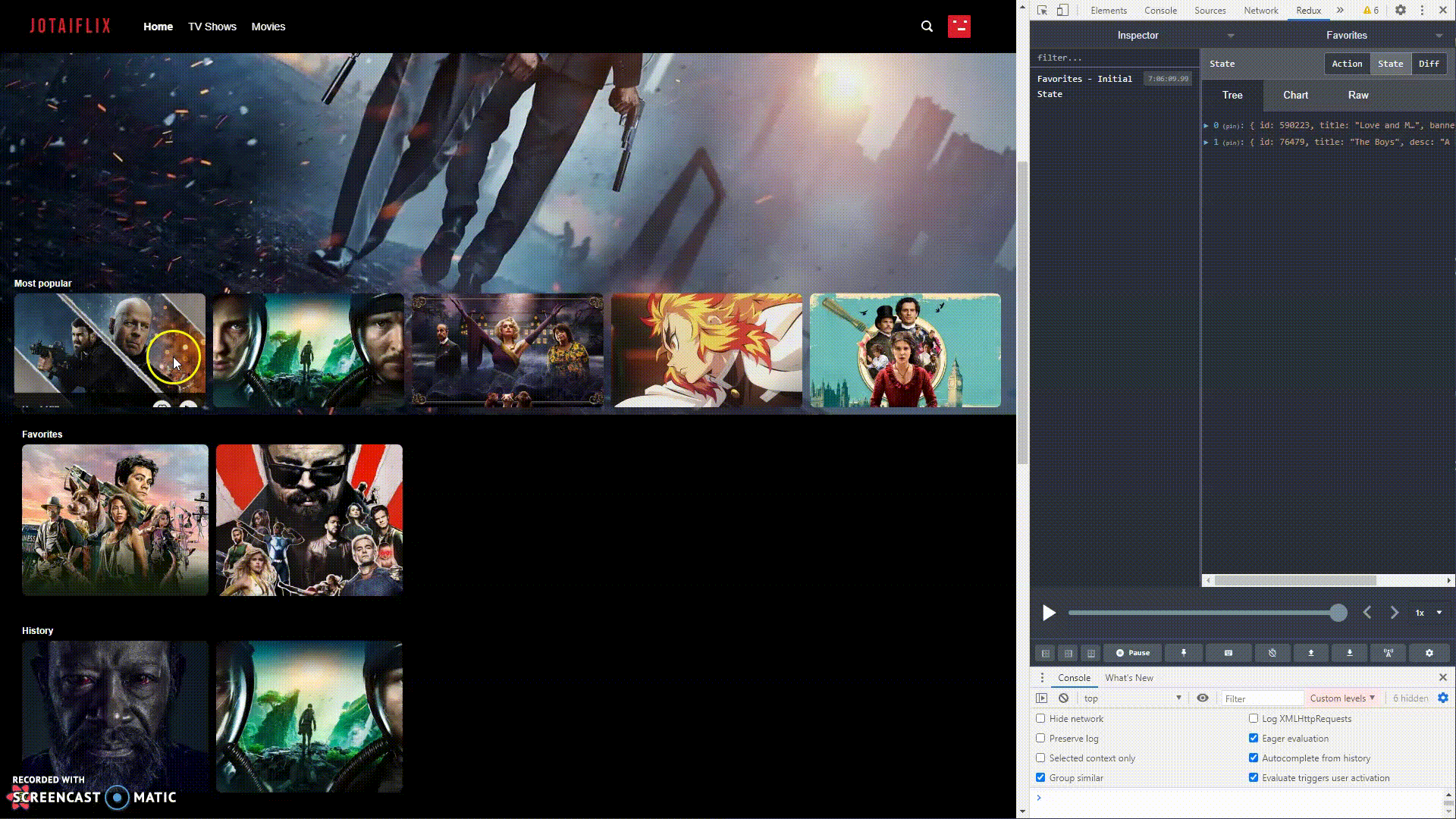1456x819 pixels.
Task: Click the timeline slider handle
Action: [1338, 613]
